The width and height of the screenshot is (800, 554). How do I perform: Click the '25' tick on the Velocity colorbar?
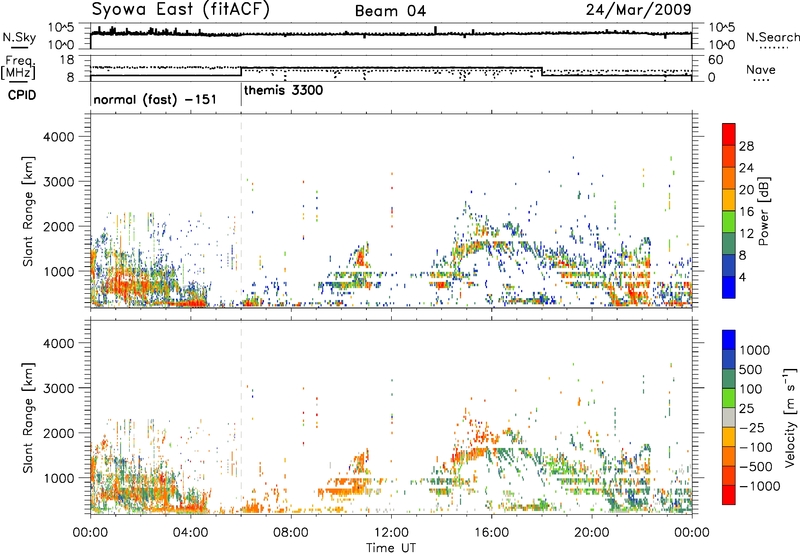[746, 409]
